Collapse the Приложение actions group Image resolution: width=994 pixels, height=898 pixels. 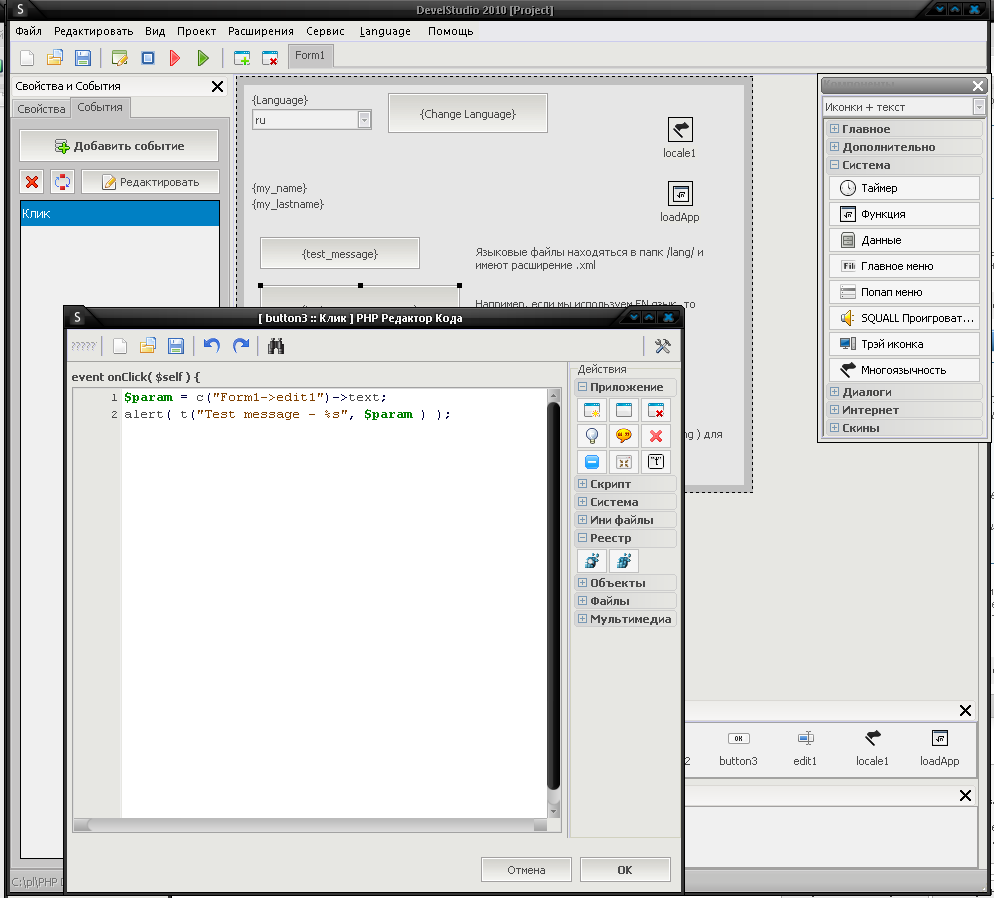pos(583,387)
